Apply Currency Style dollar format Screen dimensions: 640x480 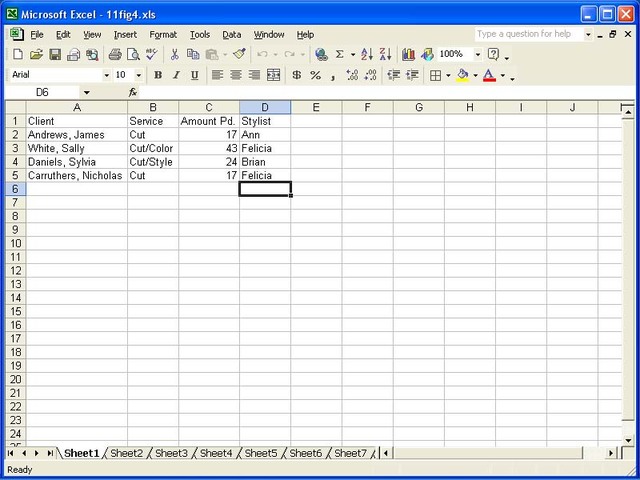[x=297, y=75]
